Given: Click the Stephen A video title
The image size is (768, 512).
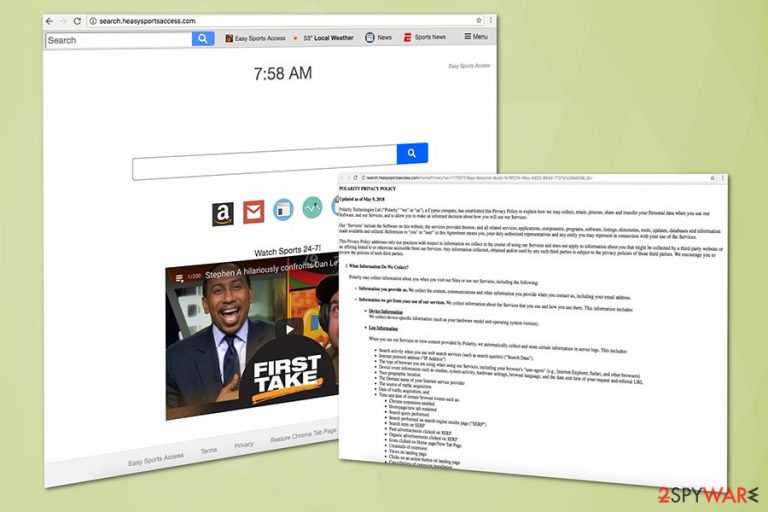Looking at the screenshot, I should tap(271, 269).
